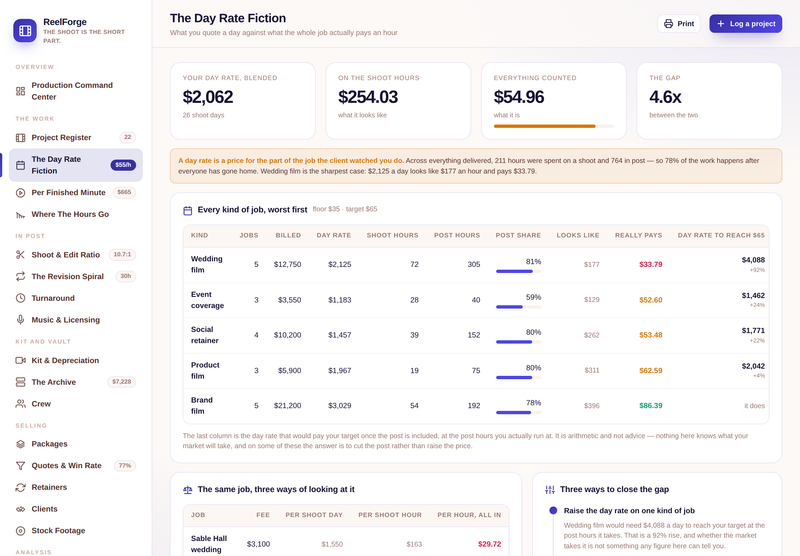Click the Day Rate Fiction calendar icon in sidebar

click(20, 165)
